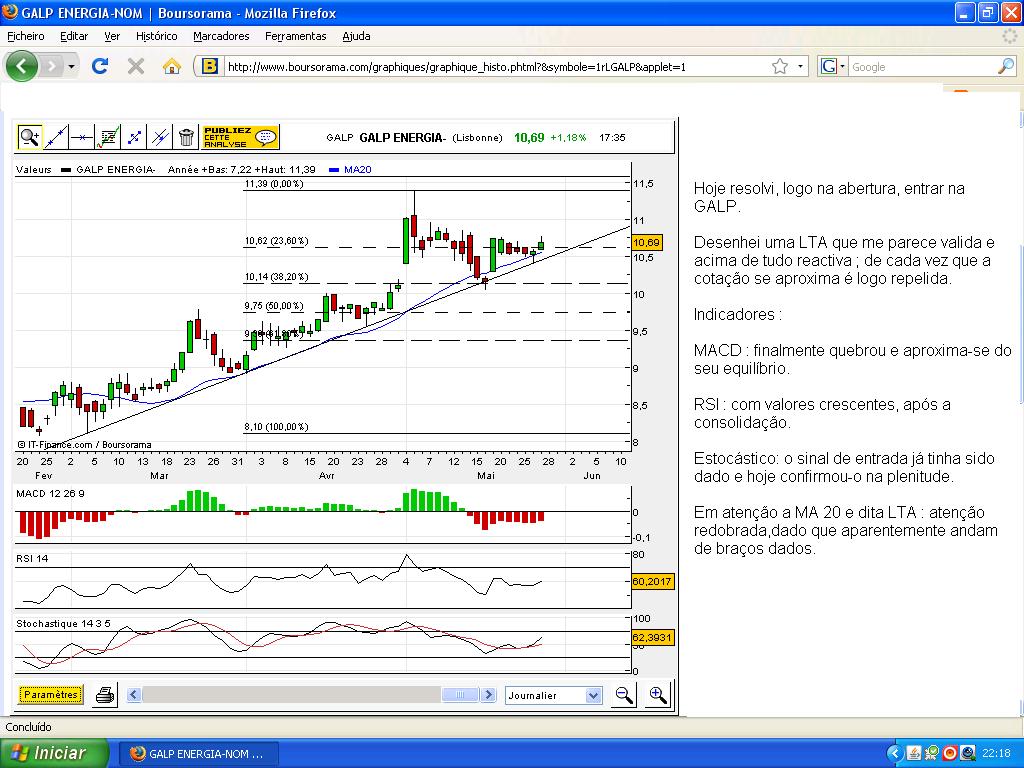Click the 10,62 (23,60%) Fibonacci level label

tap(276, 241)
